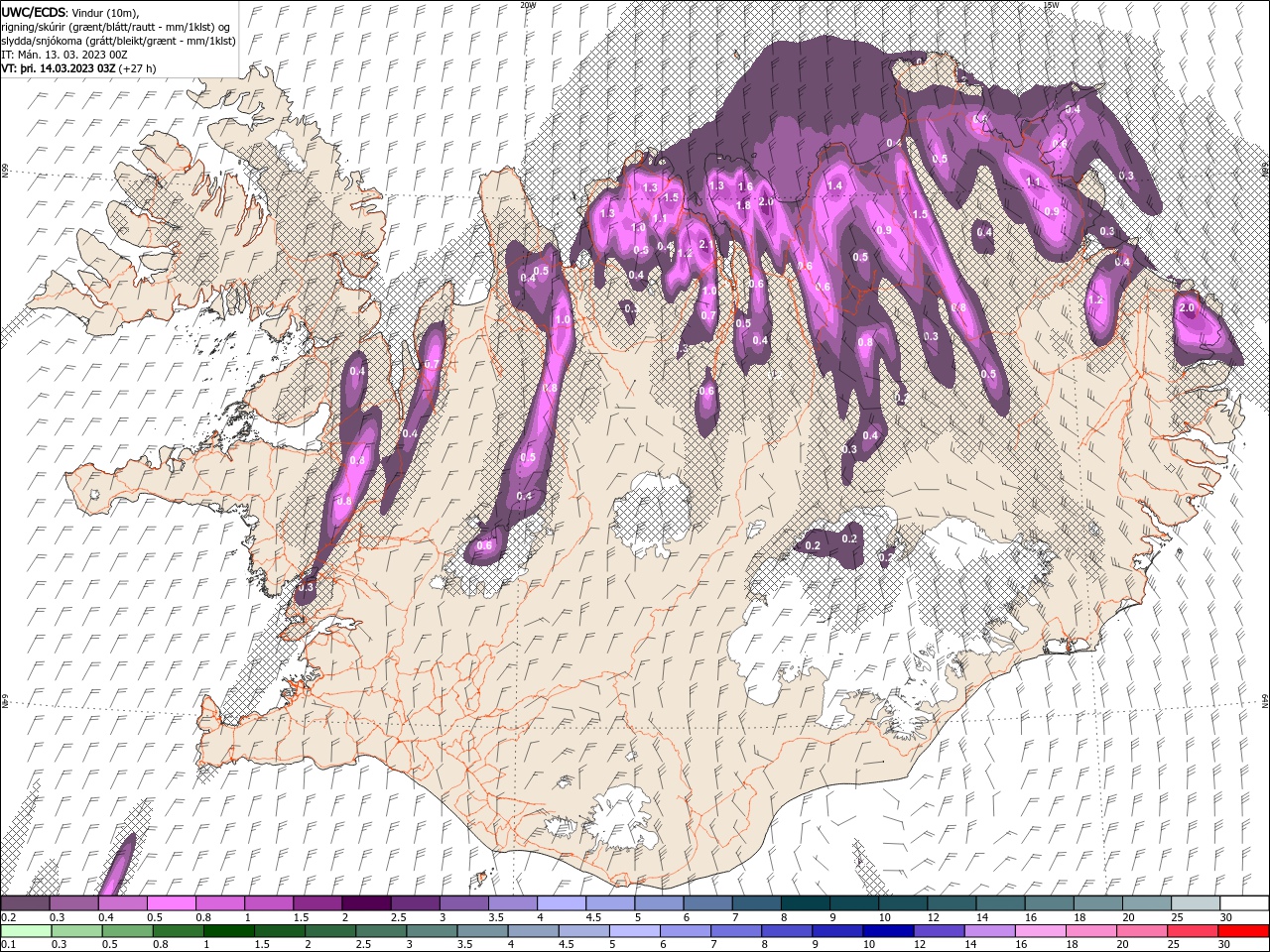
Task: Choose the light pink rain swatch from 16 to 18
Action: 1043,931
